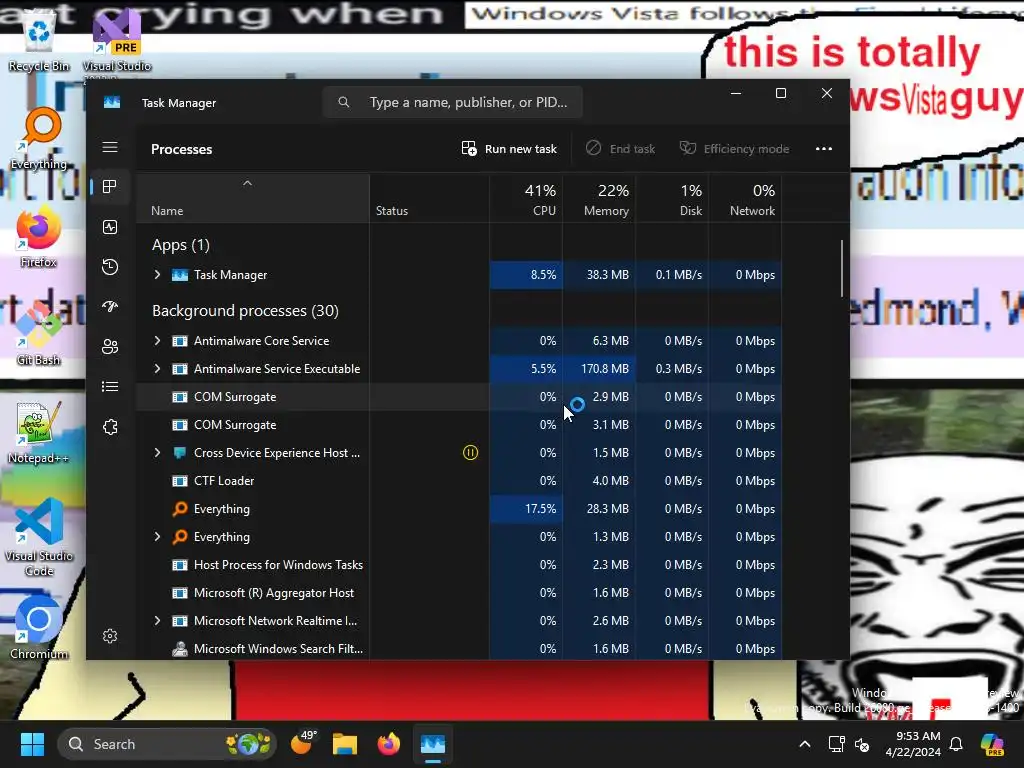Open App history sidebar icon
The height and width of the screenshot is (768, 1024).
110,266
